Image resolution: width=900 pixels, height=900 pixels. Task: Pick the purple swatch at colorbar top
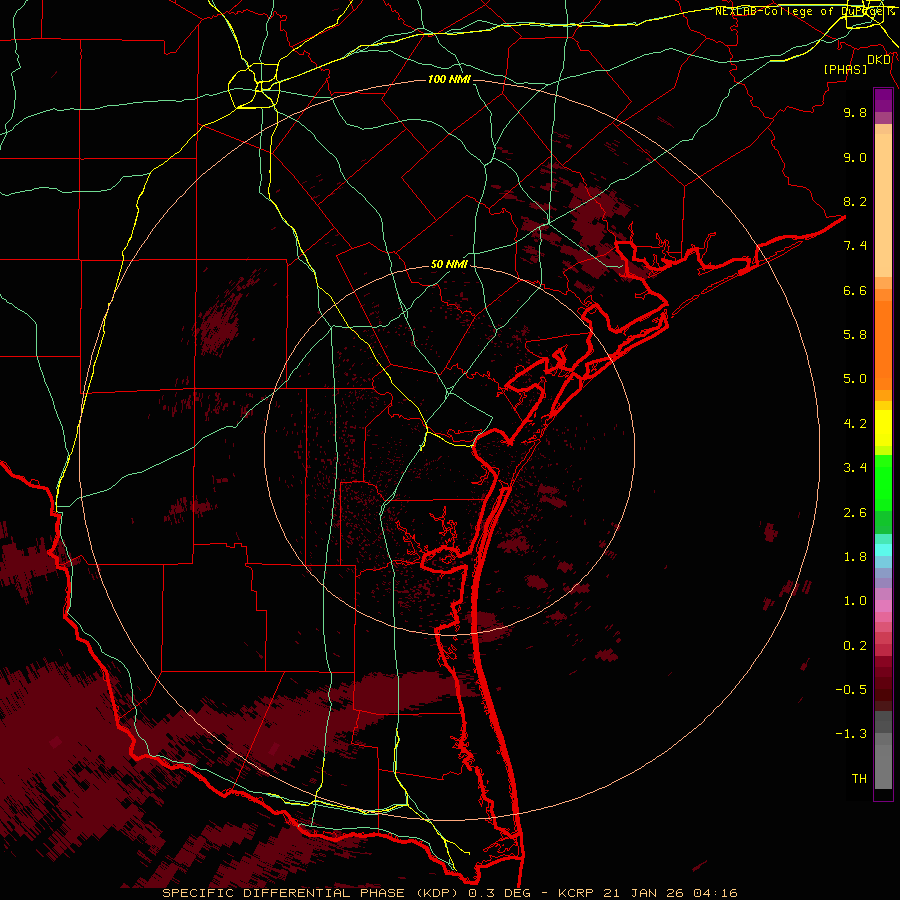[x=883, y=100]
